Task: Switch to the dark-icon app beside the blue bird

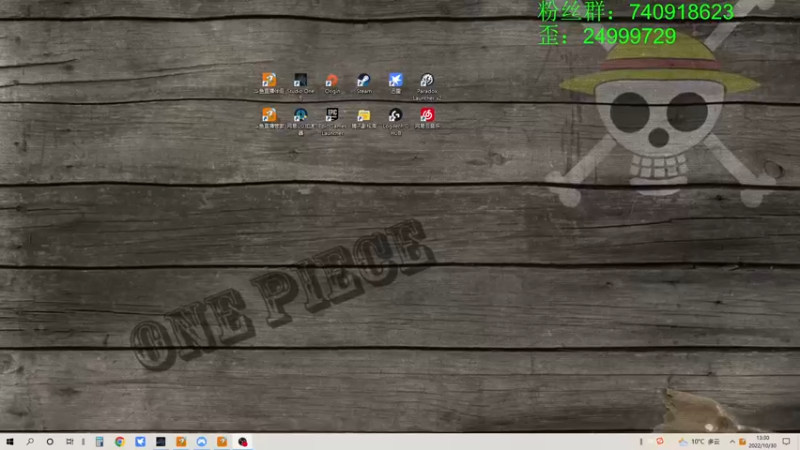Action: [x=161, y=442]
